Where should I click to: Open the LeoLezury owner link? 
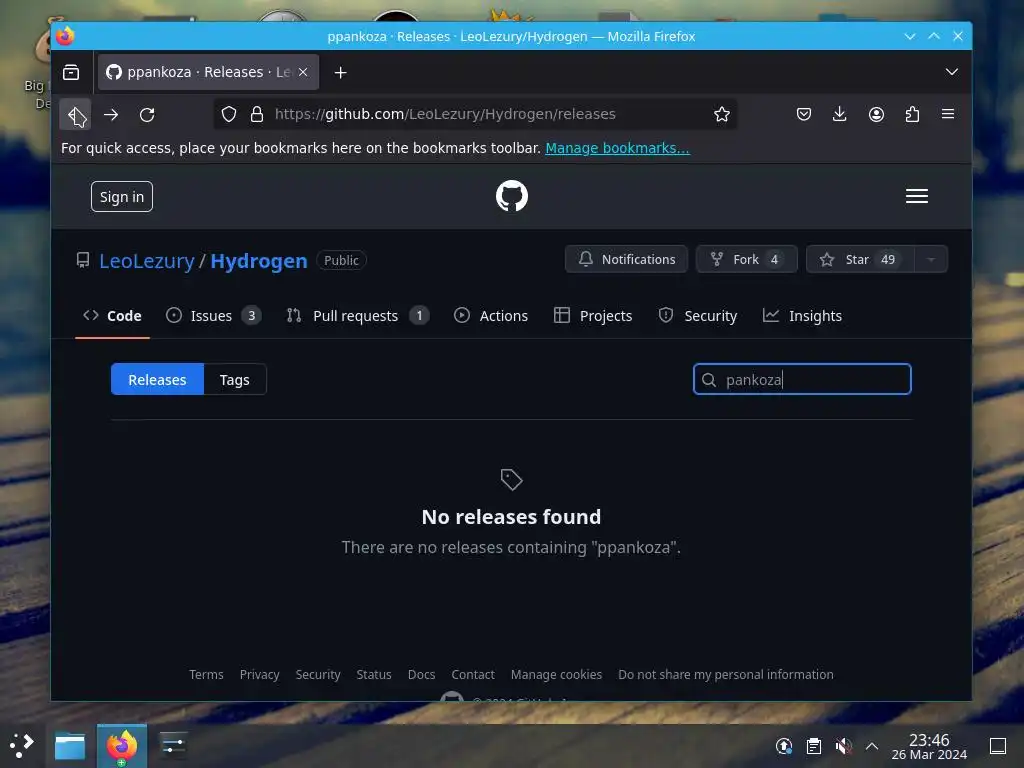click(147, 261)
